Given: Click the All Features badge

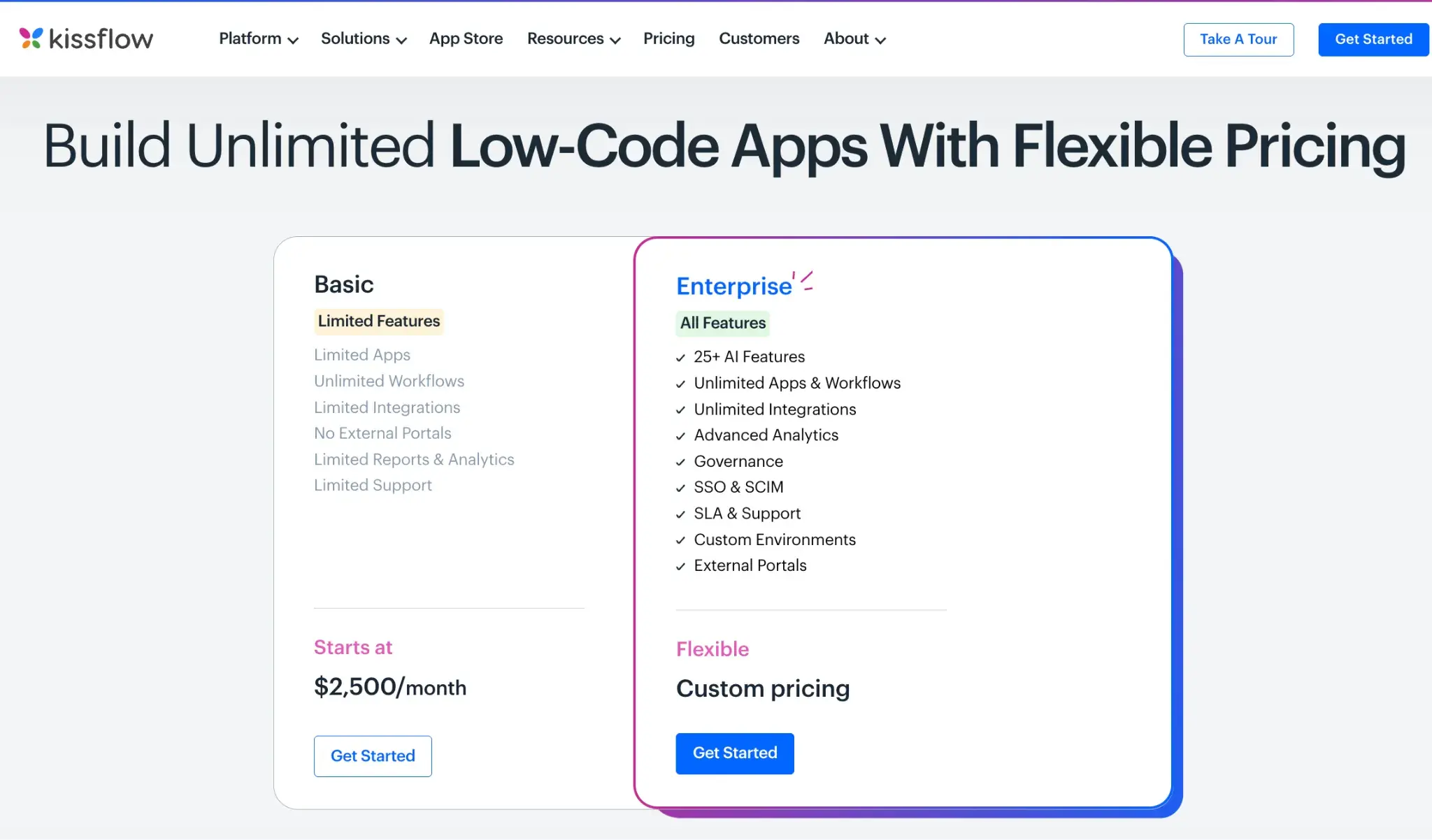Looking at the screenshot, I should pyautogui.click(x=722, y=323).
